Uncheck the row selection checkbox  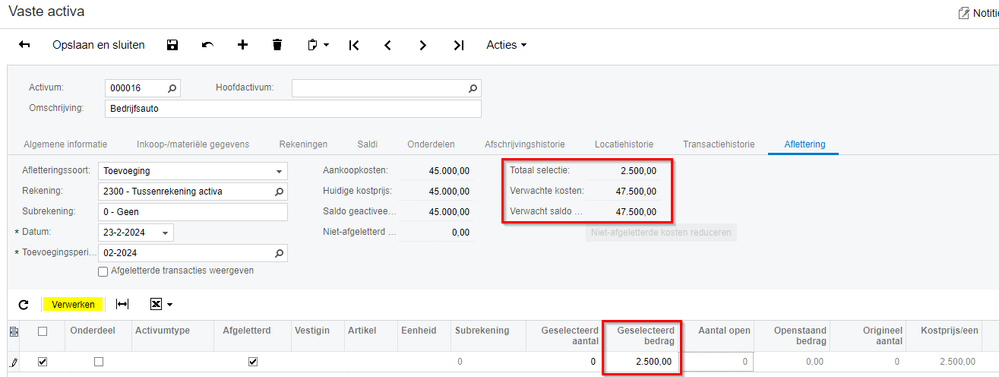click(43, 362)
